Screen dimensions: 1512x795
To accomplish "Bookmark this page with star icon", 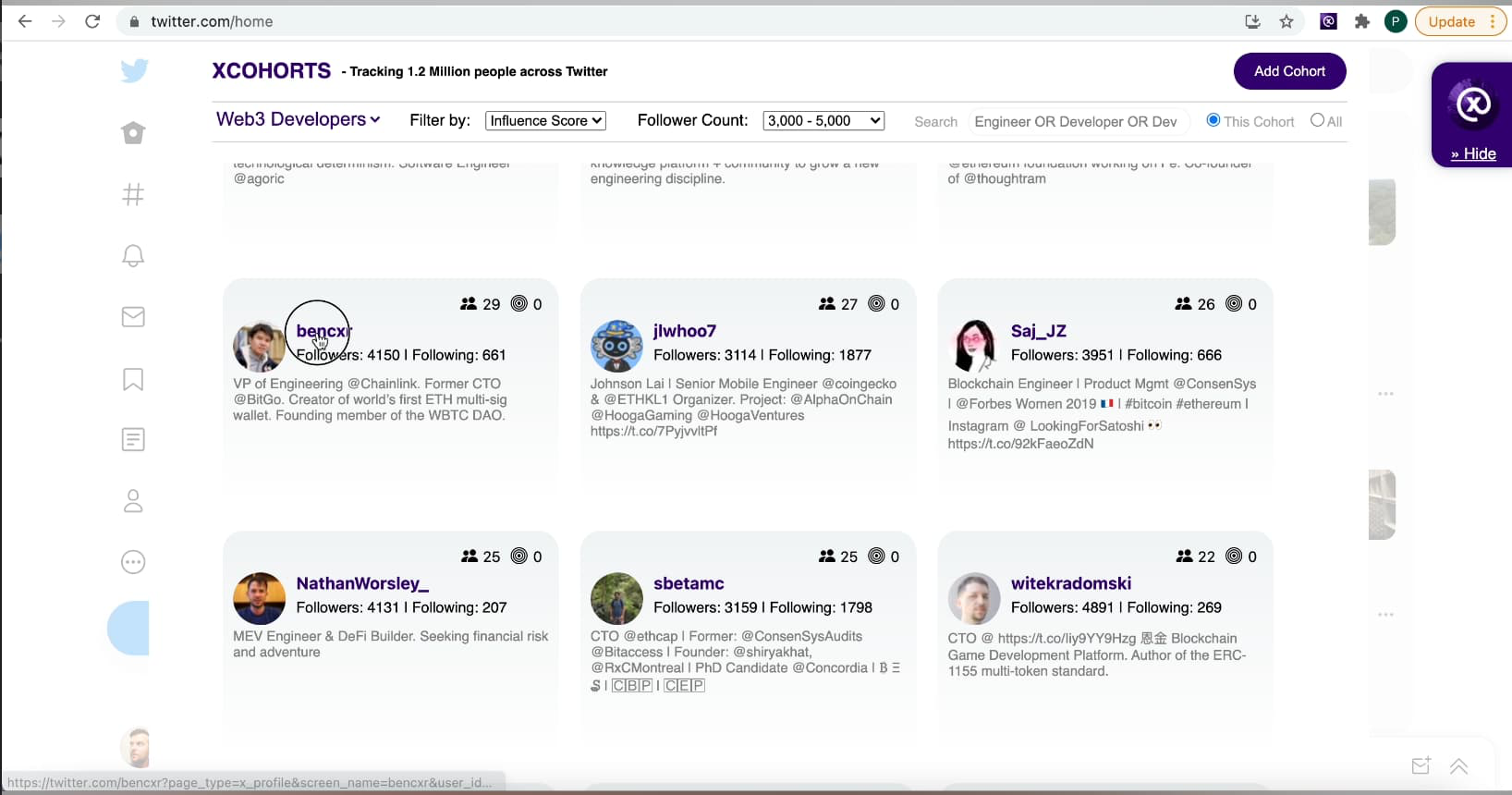I will (x=1286, y=21).
